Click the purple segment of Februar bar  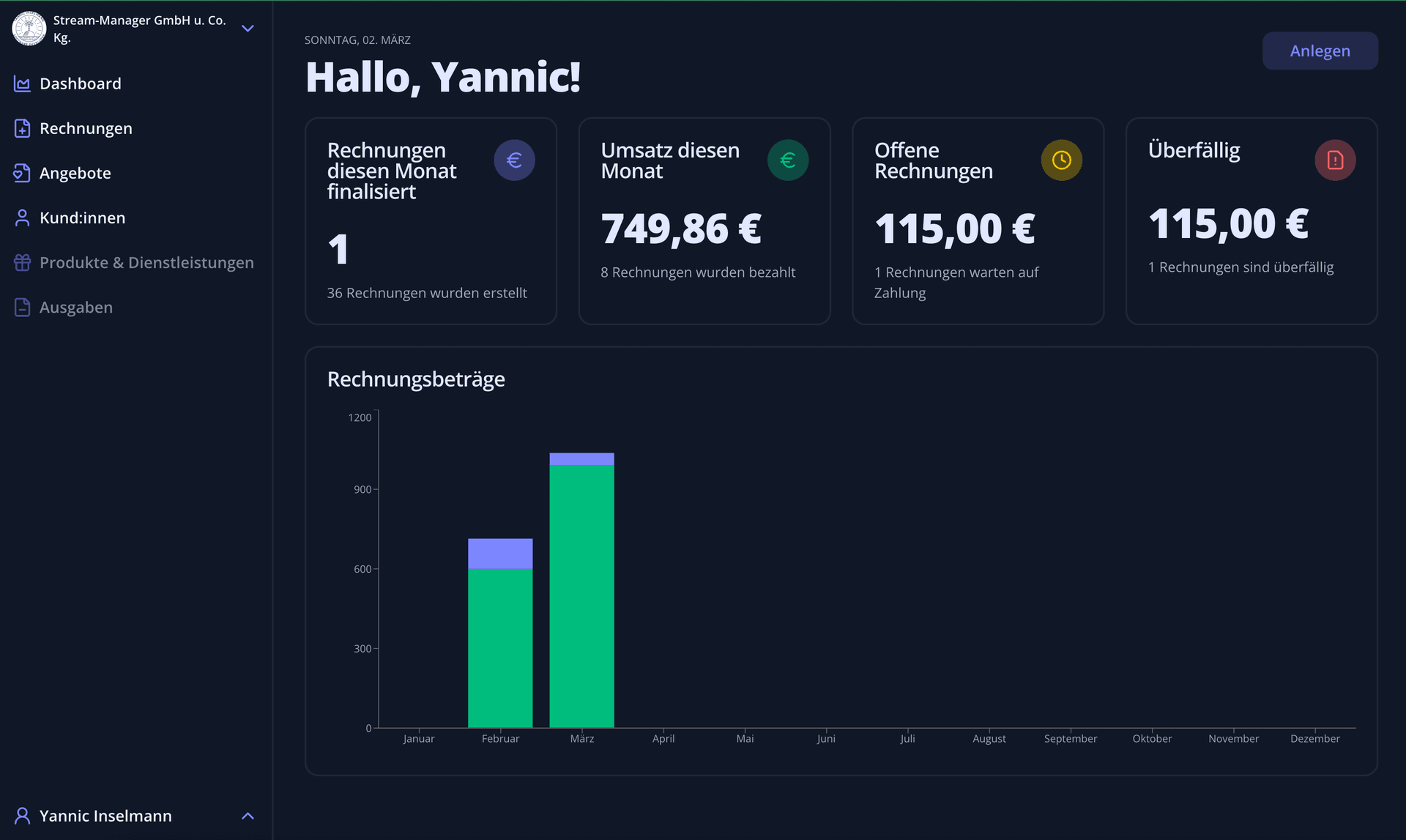pos(500,554)
